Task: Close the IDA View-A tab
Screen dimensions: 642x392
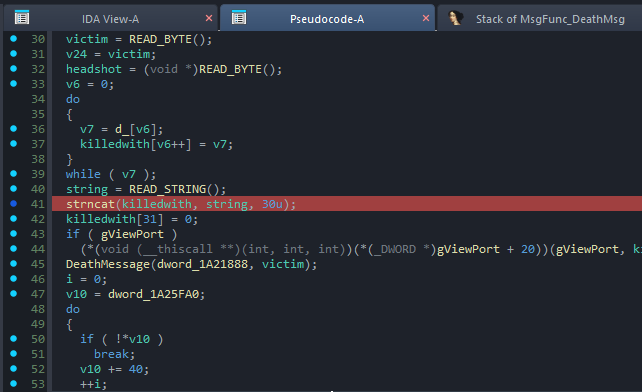Action: [209, 18]
